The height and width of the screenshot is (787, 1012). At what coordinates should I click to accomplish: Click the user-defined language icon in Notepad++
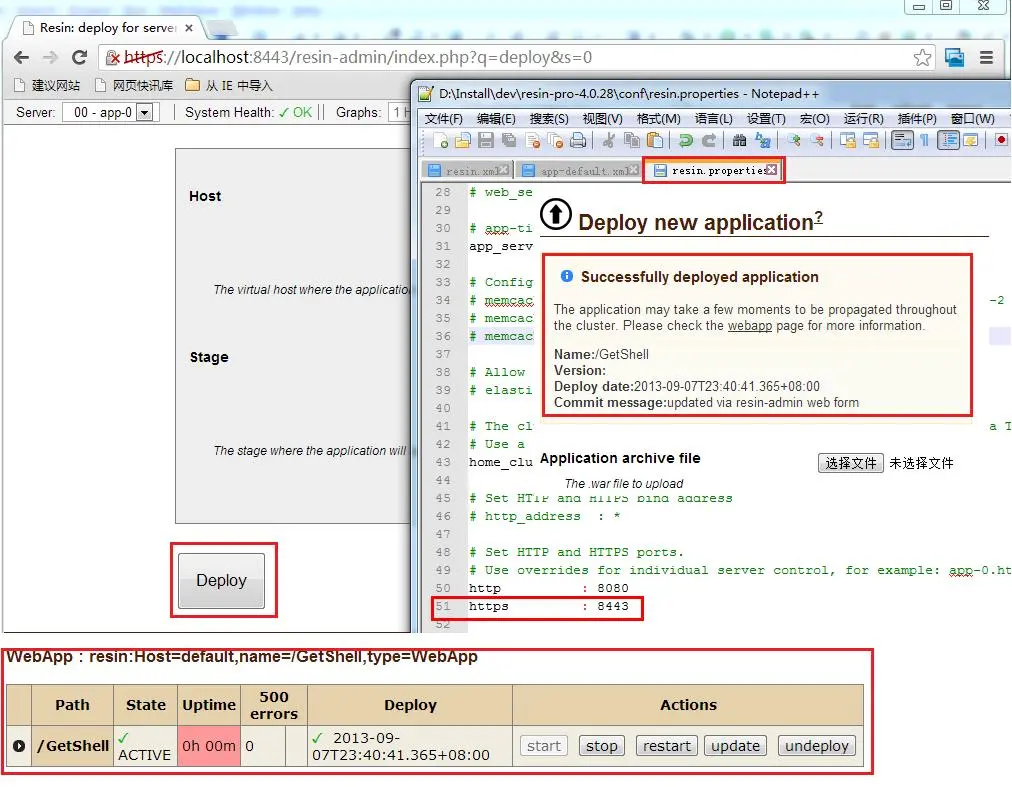click(x=971, y=140)
